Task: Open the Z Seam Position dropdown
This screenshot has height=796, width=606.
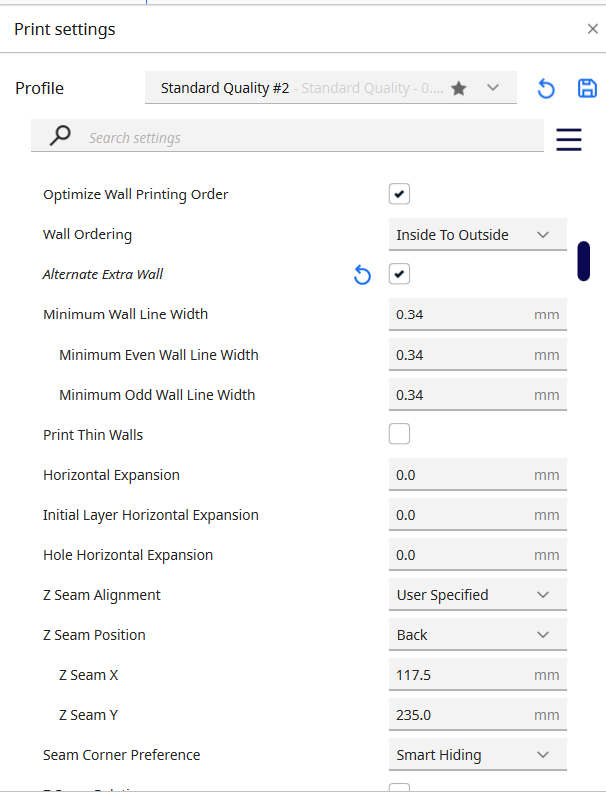Action: tap(477, 635)
